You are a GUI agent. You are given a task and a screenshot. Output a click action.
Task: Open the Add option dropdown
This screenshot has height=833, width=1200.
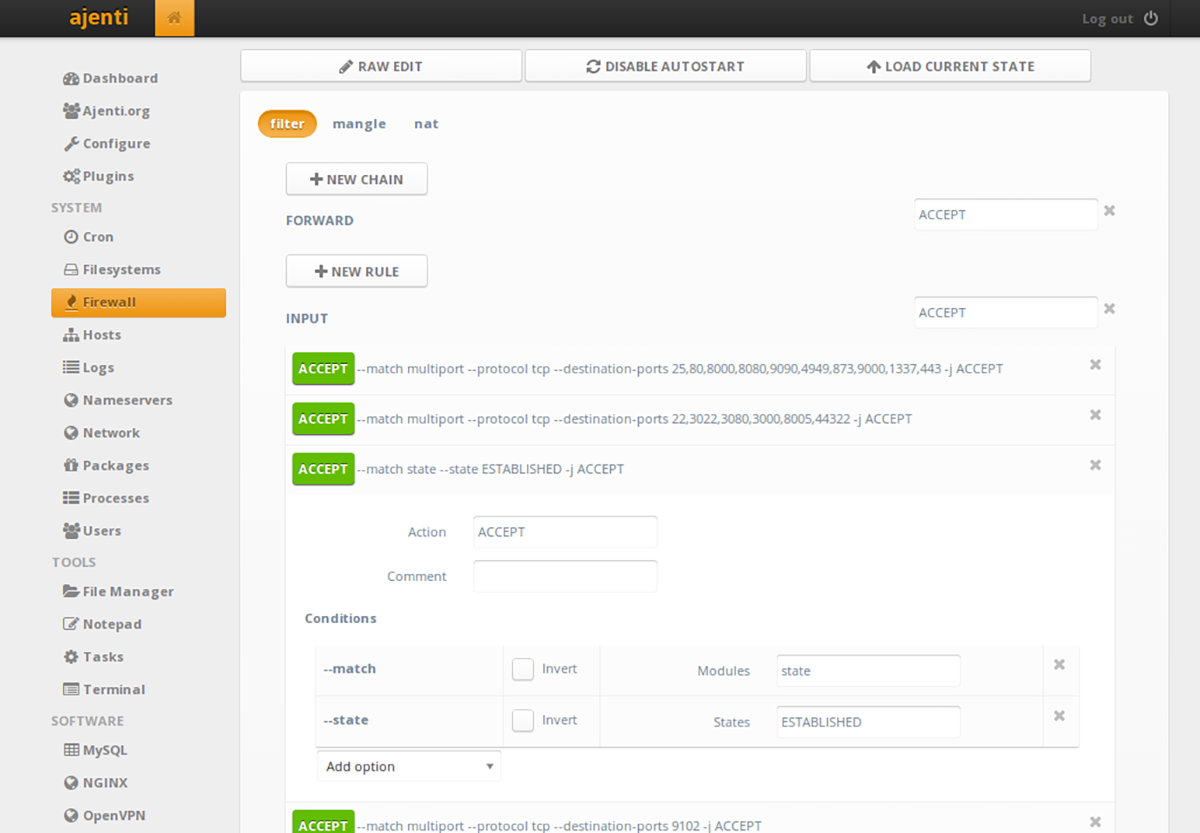(x=408, y=765)
